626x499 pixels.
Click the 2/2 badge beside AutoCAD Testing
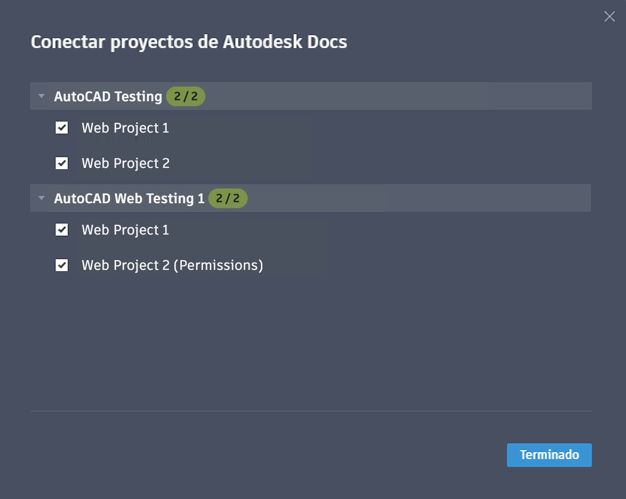coord(186,97)
